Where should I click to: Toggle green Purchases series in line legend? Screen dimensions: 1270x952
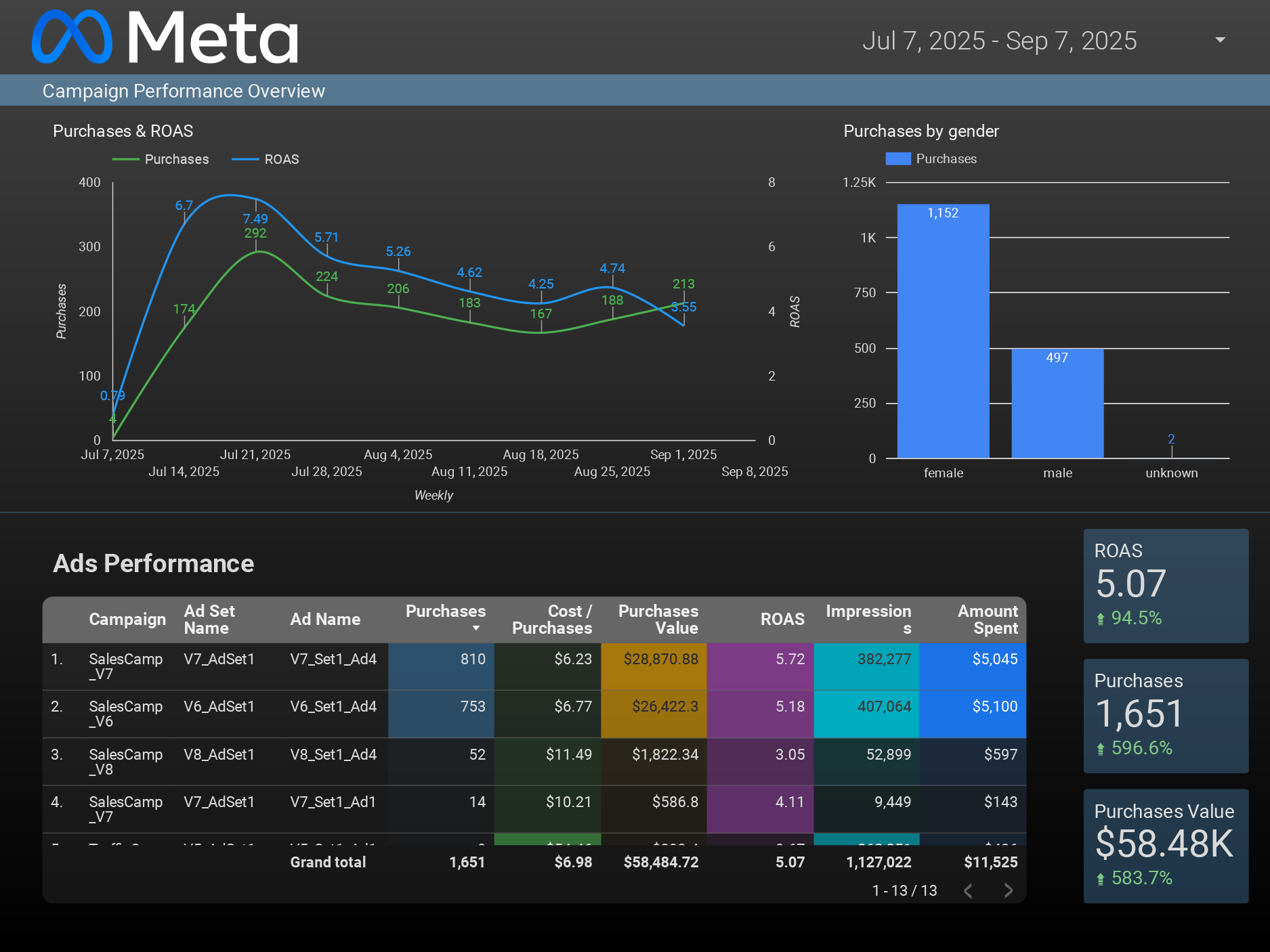[161, 159]
